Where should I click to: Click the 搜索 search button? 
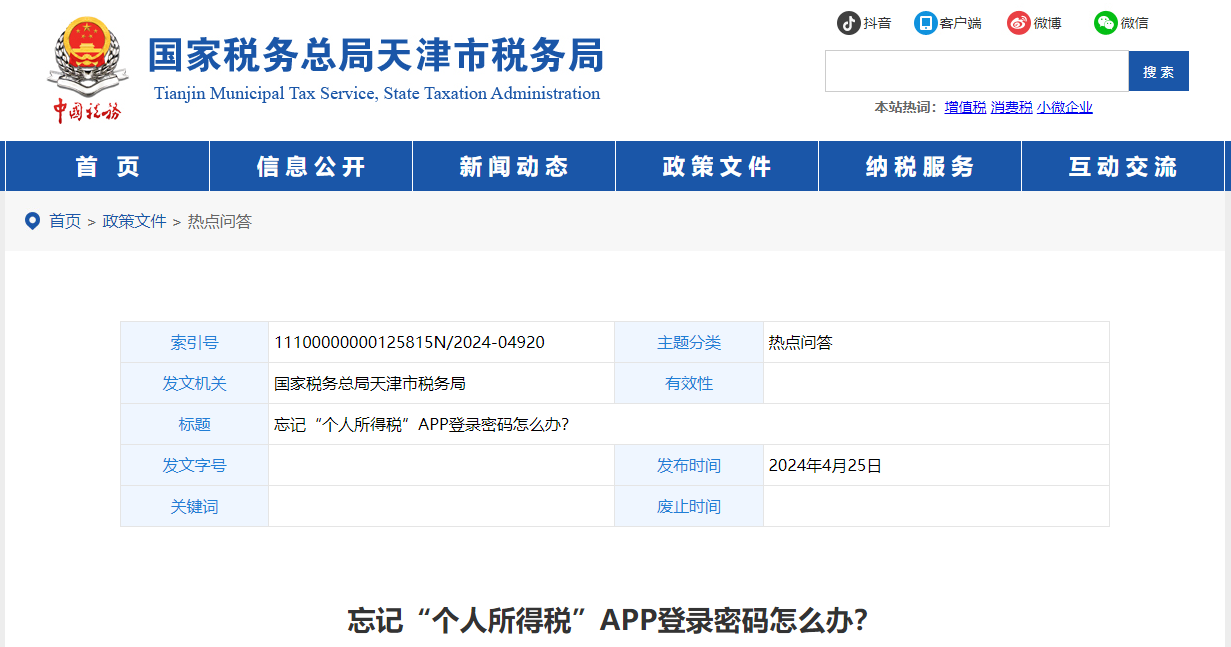click(x=1158, y=71)
